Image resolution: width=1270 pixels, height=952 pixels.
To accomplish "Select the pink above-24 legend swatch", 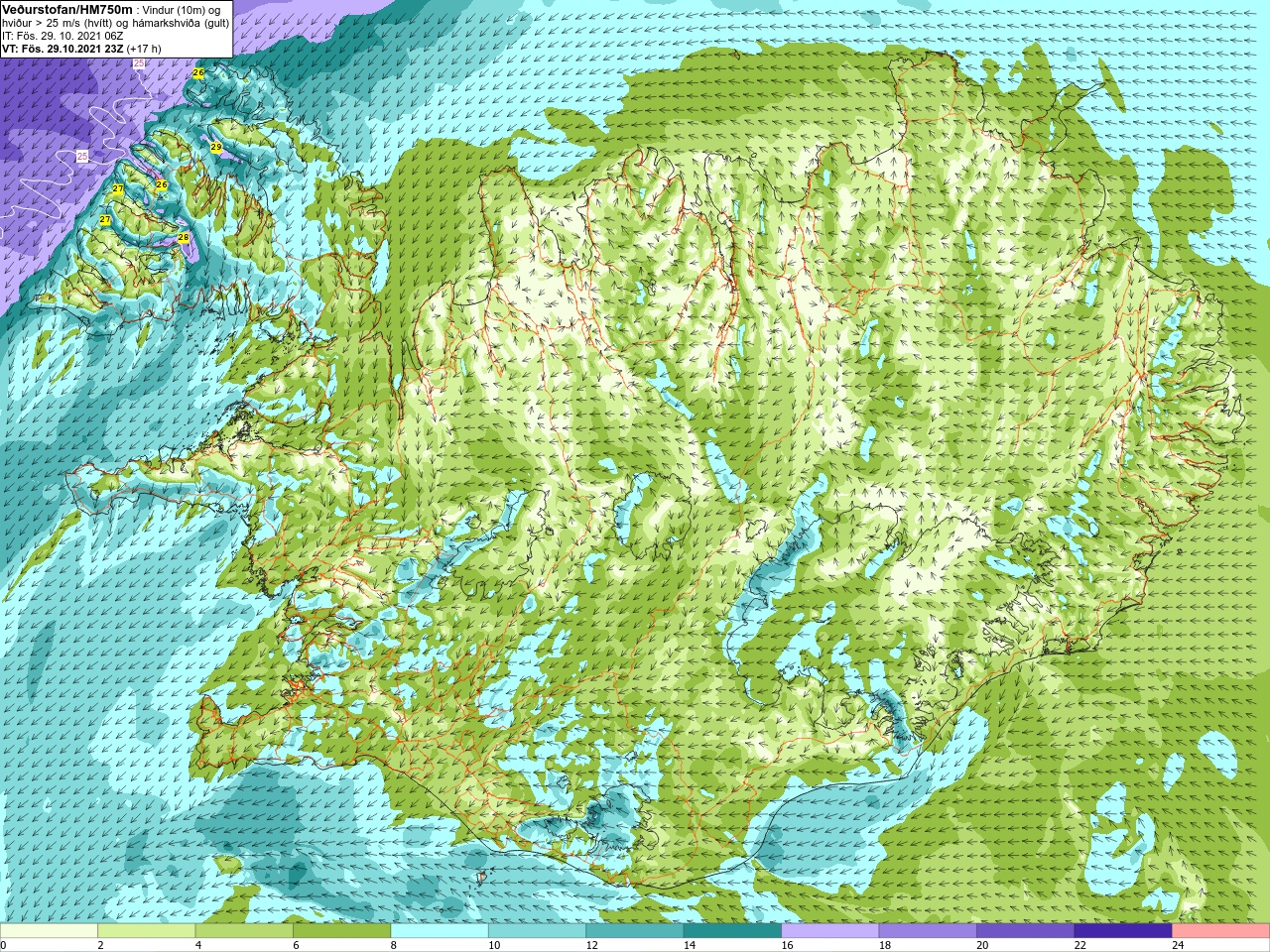I will (x=1221, y=931).
